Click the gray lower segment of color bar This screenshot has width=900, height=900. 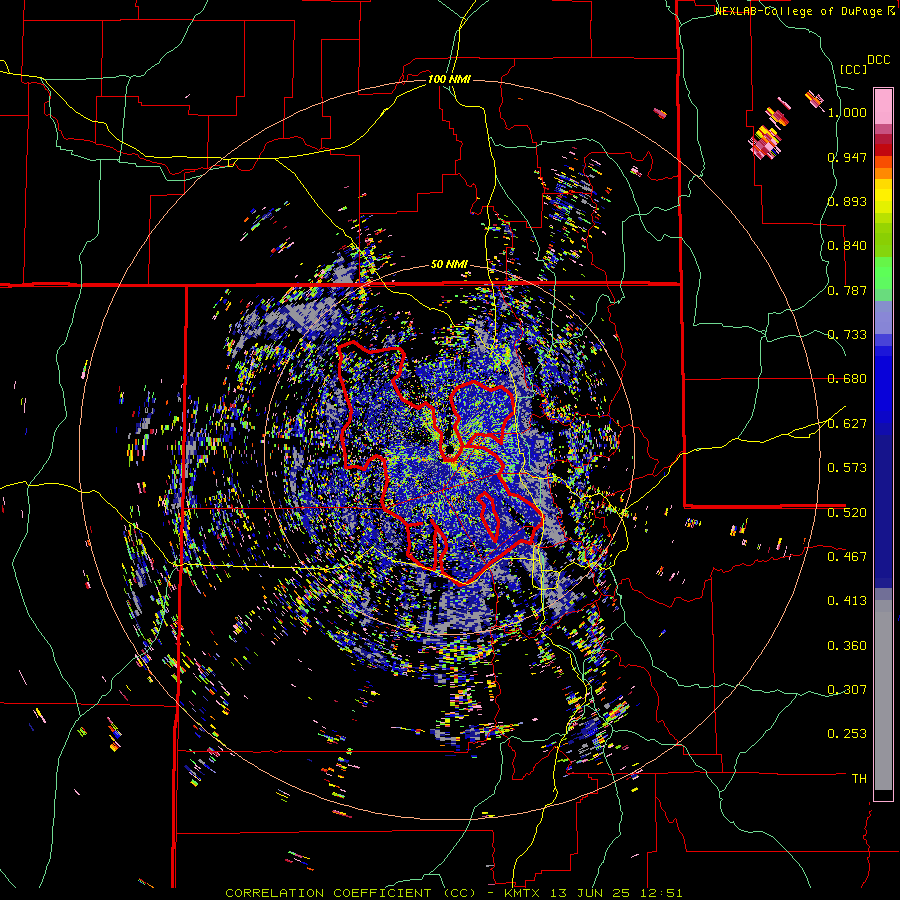coord(883,695)
